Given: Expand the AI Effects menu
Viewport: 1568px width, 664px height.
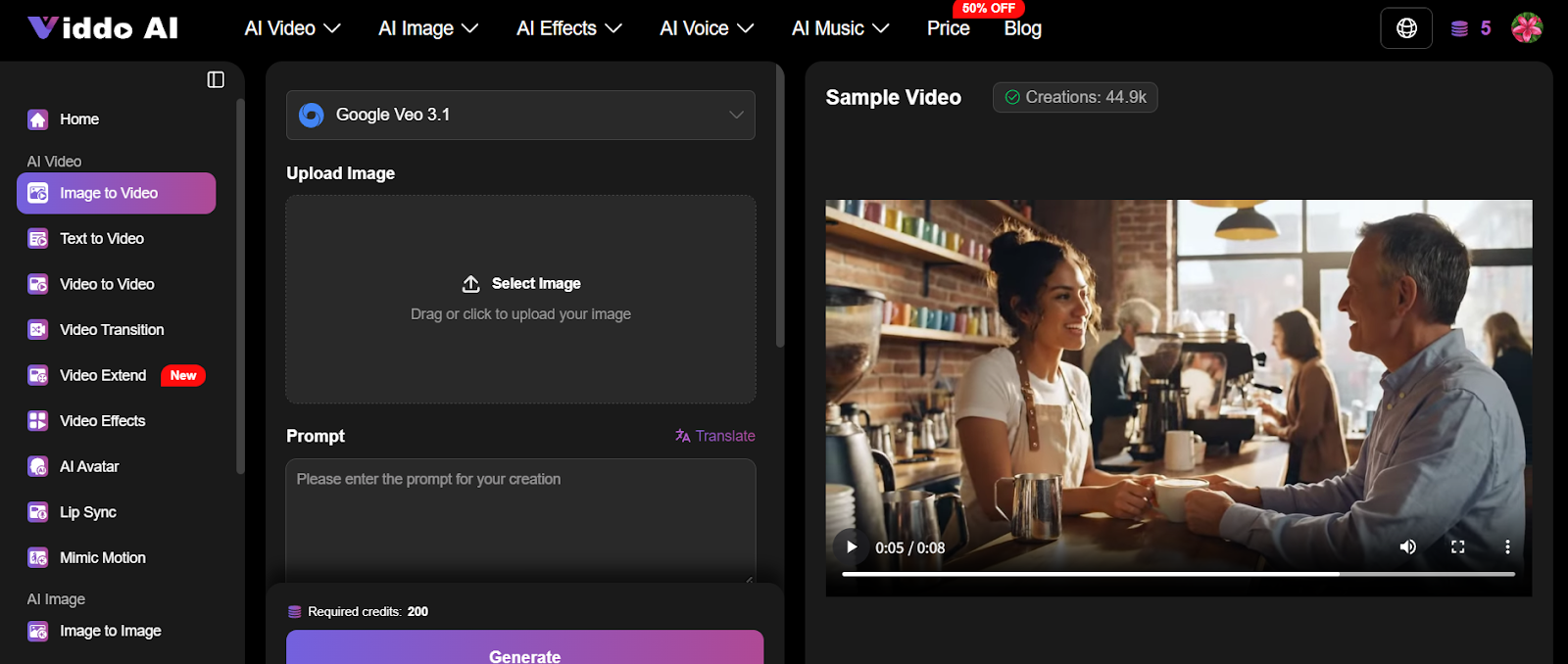Looking at the screenshot, I should point(568,28).
